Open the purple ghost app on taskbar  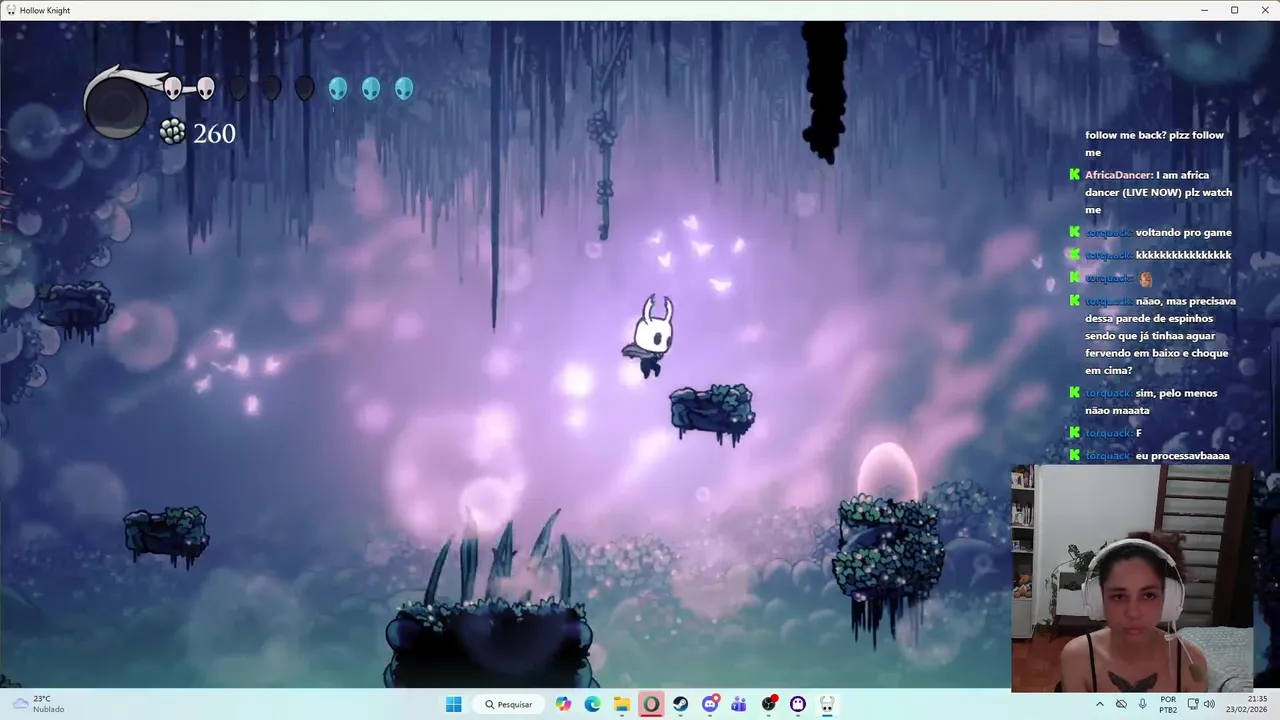coord(798,704)
